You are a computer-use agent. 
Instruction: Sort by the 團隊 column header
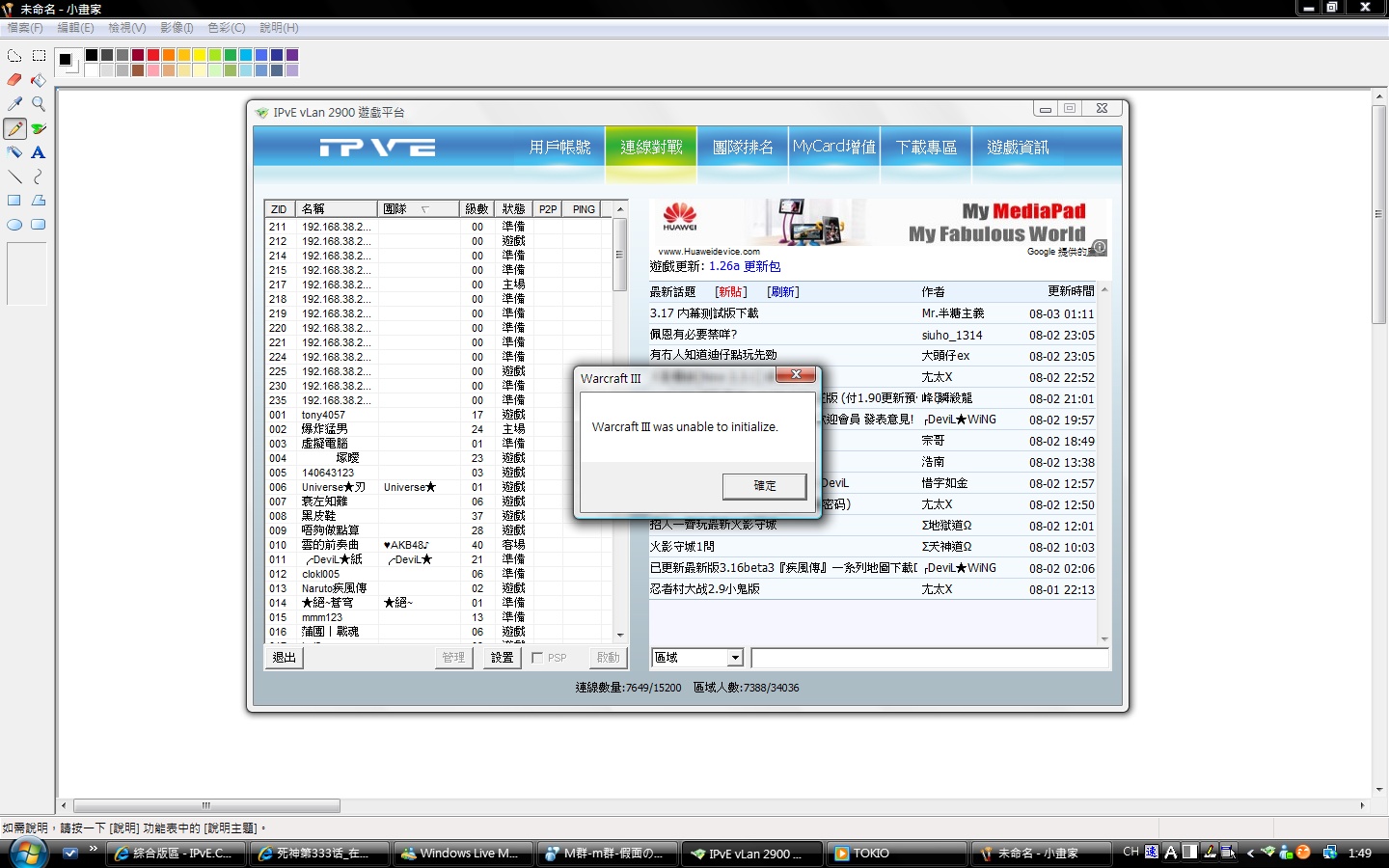pyautogui.click(x=419, y=209)
